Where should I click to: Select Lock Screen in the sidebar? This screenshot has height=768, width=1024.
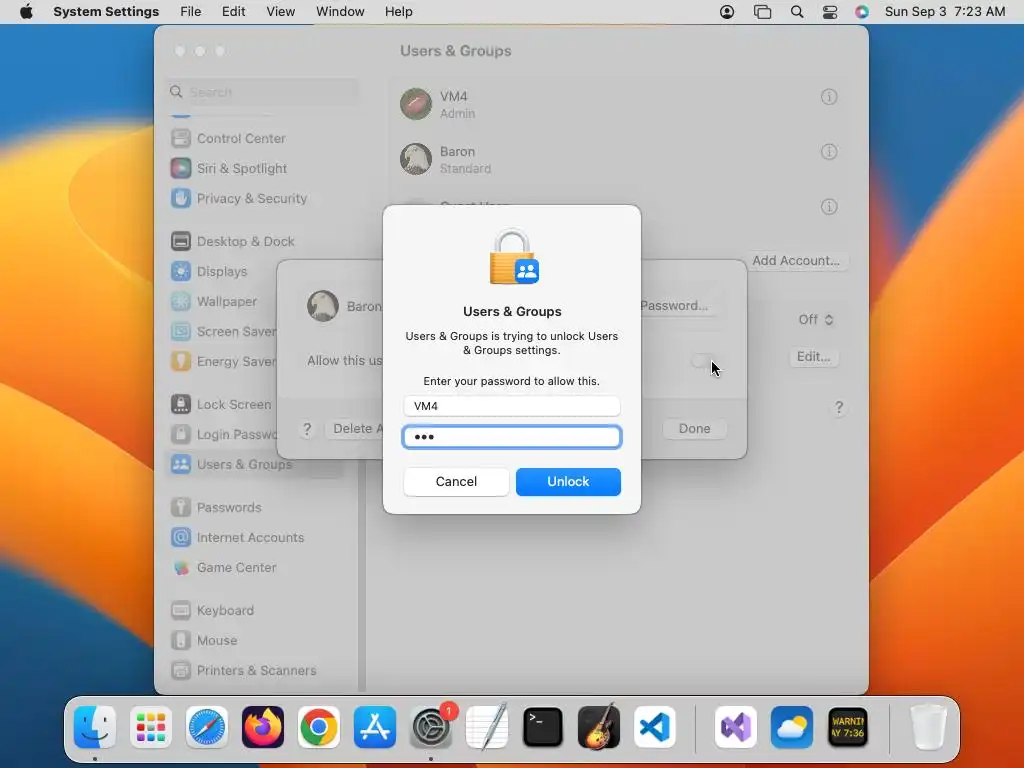coord(221,405)
